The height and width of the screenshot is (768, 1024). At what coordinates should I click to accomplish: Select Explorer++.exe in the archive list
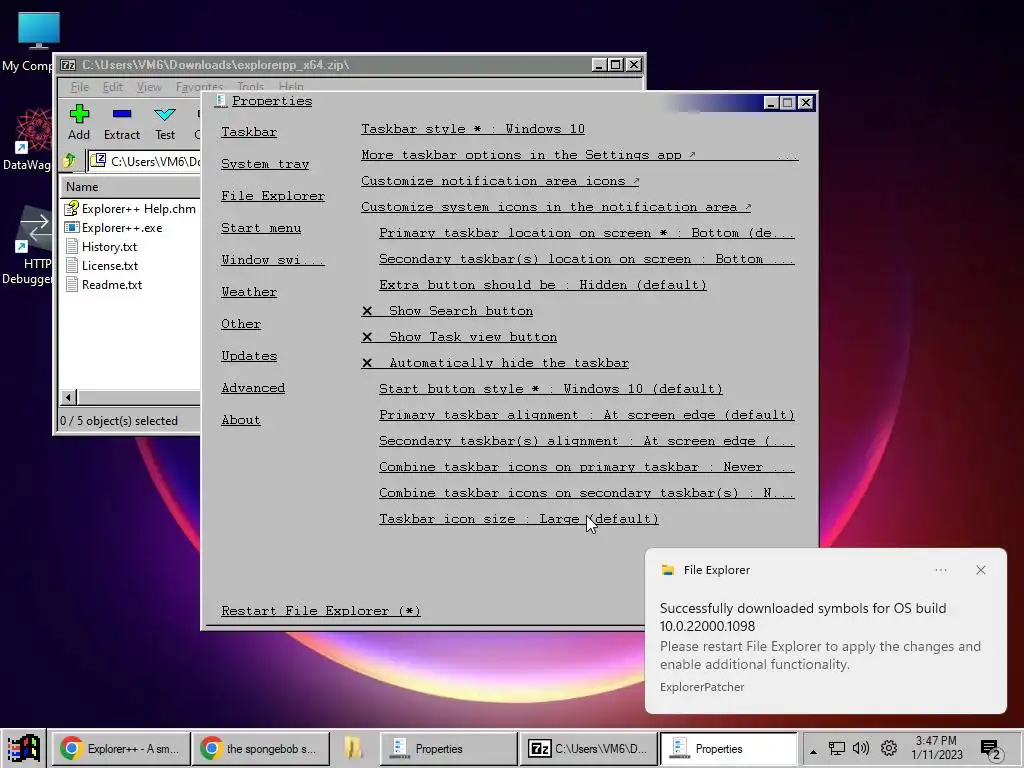[121, 228]
